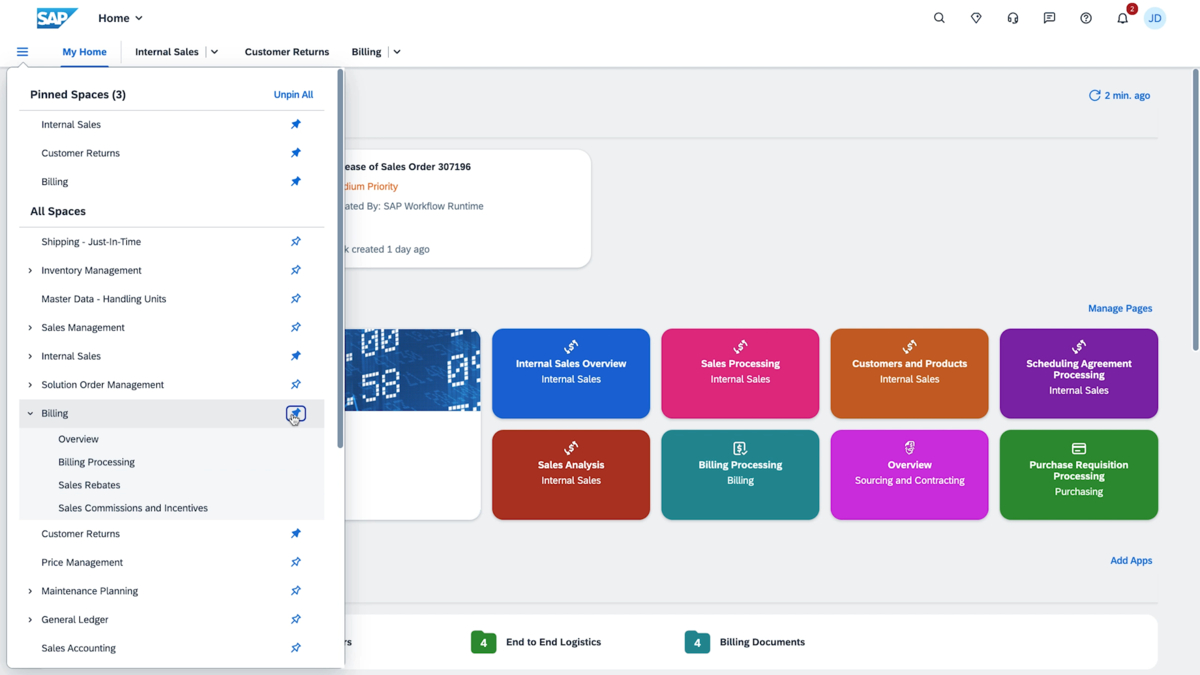Screen dimensions: 1200x675
Task: Click the headset support icon
Action: coord(1013,18)
